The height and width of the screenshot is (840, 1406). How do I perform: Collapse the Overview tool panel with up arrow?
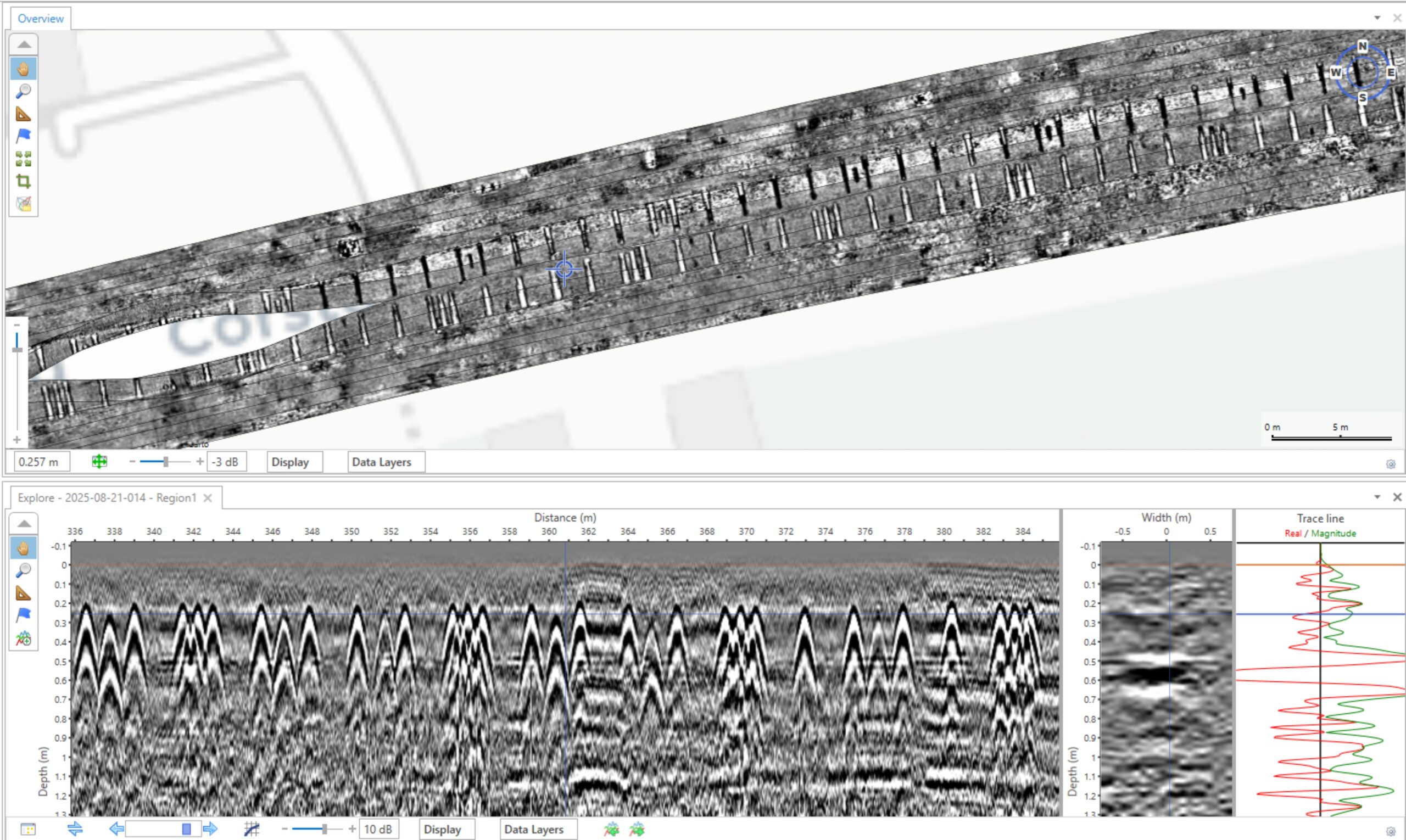click(23, 44)
